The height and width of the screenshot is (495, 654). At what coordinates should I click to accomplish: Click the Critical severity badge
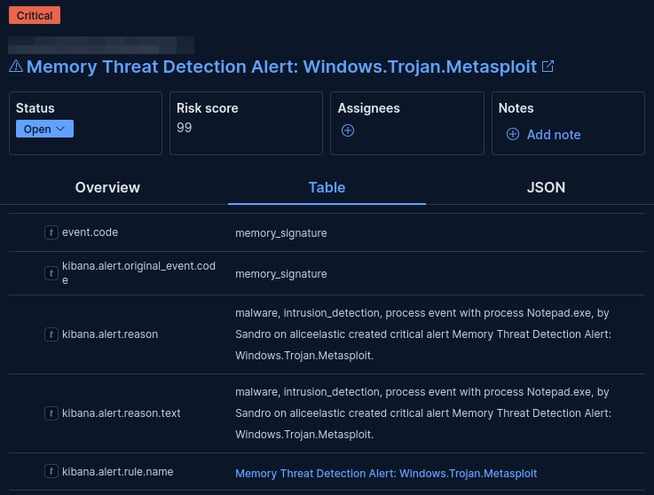pos(35,15)
